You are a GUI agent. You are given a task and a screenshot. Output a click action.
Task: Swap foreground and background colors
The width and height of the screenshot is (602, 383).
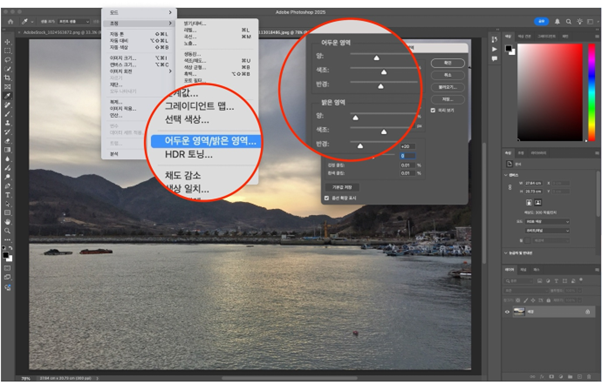pos(10,248)
